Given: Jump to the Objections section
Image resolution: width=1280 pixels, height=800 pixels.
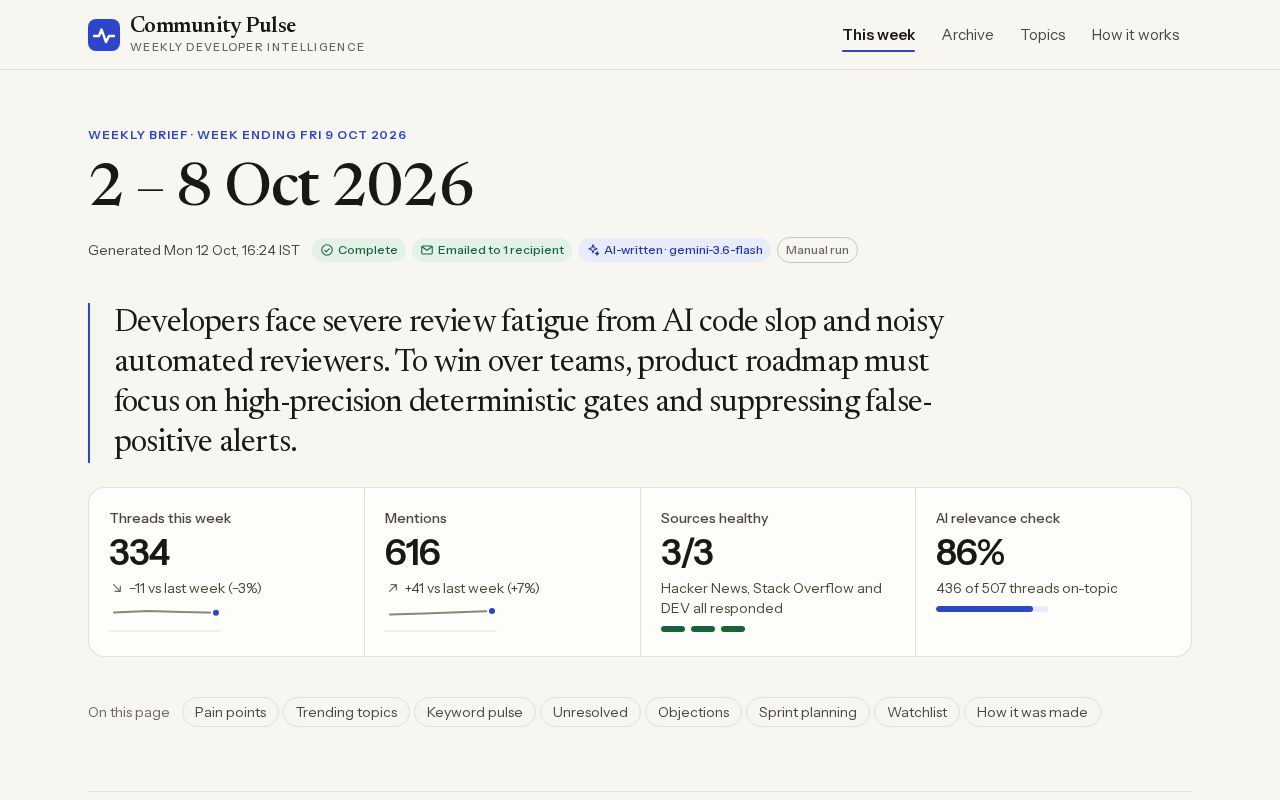Looking at the screenshot, I should point(693,712).
